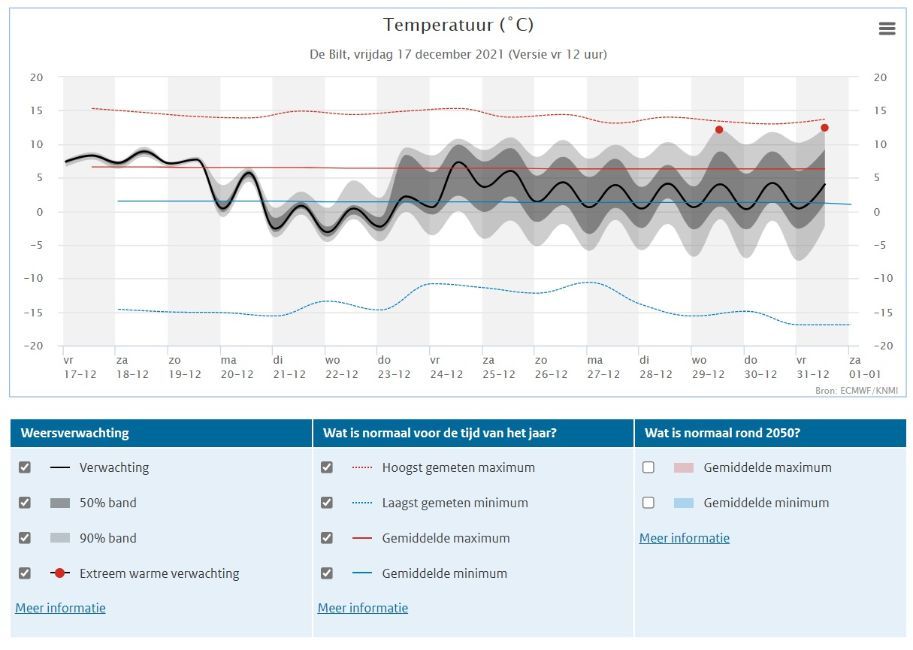Click the blue Gemiddelde minimum line icon
Image resolution: width=913 pixels, height=650 pixels.
click(x=362, y=574)
